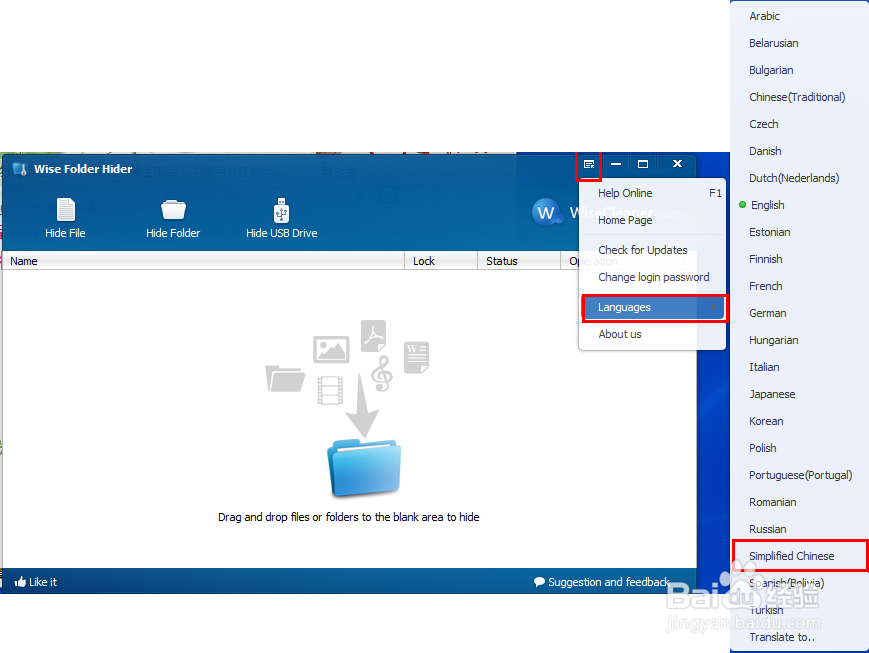Select Chinese(Traditional) language
The image size is (869, 653).
(799, 97)
